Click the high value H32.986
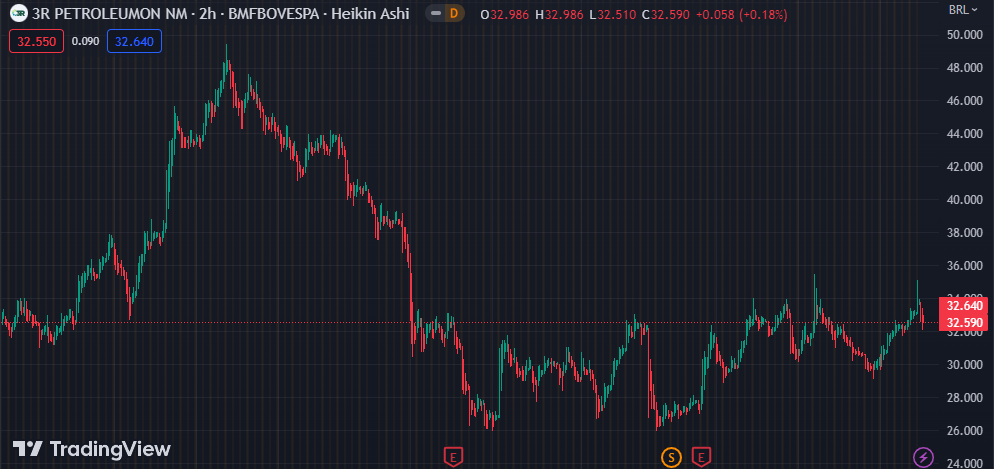Viewport: 994px width, 469px height. [559, 14]
